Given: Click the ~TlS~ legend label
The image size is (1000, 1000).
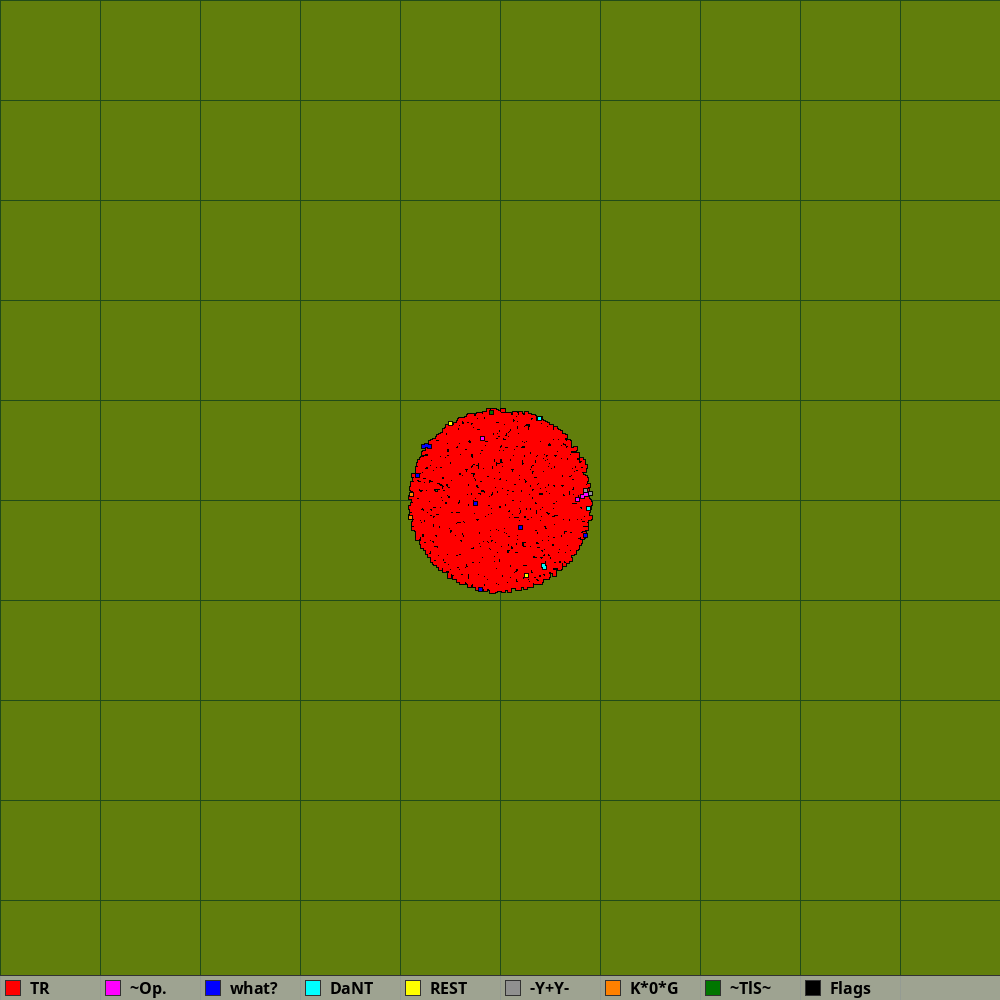Looking at the screenshot, I should [x=751, y=989].
